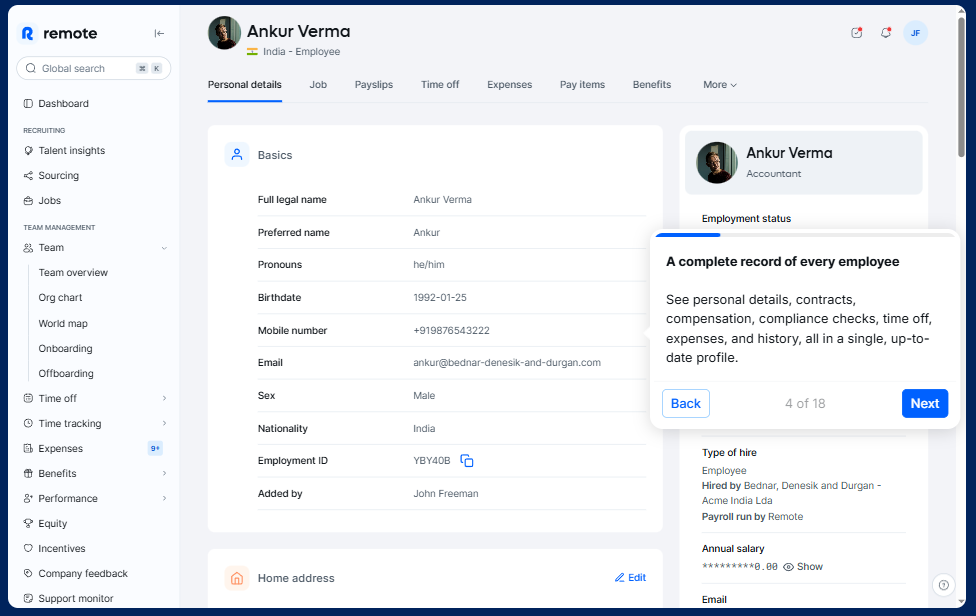The width and height of the screenshot is (976, 616).
Task: Switch to the Payslips tab
Action: (374, 85)
